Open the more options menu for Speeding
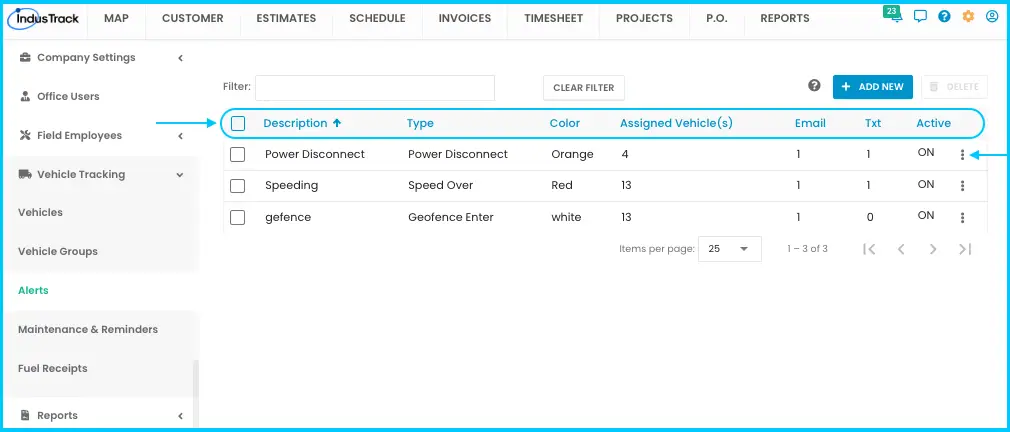Screen dimensions: 1010x432 click(962, 185)
